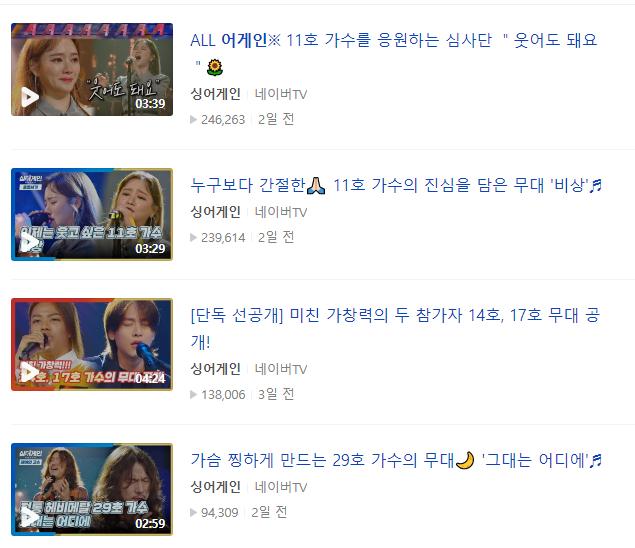Click 싱어게인 channel under 29호 가수 video
The image size is (635, 548).
pos(215,487)
